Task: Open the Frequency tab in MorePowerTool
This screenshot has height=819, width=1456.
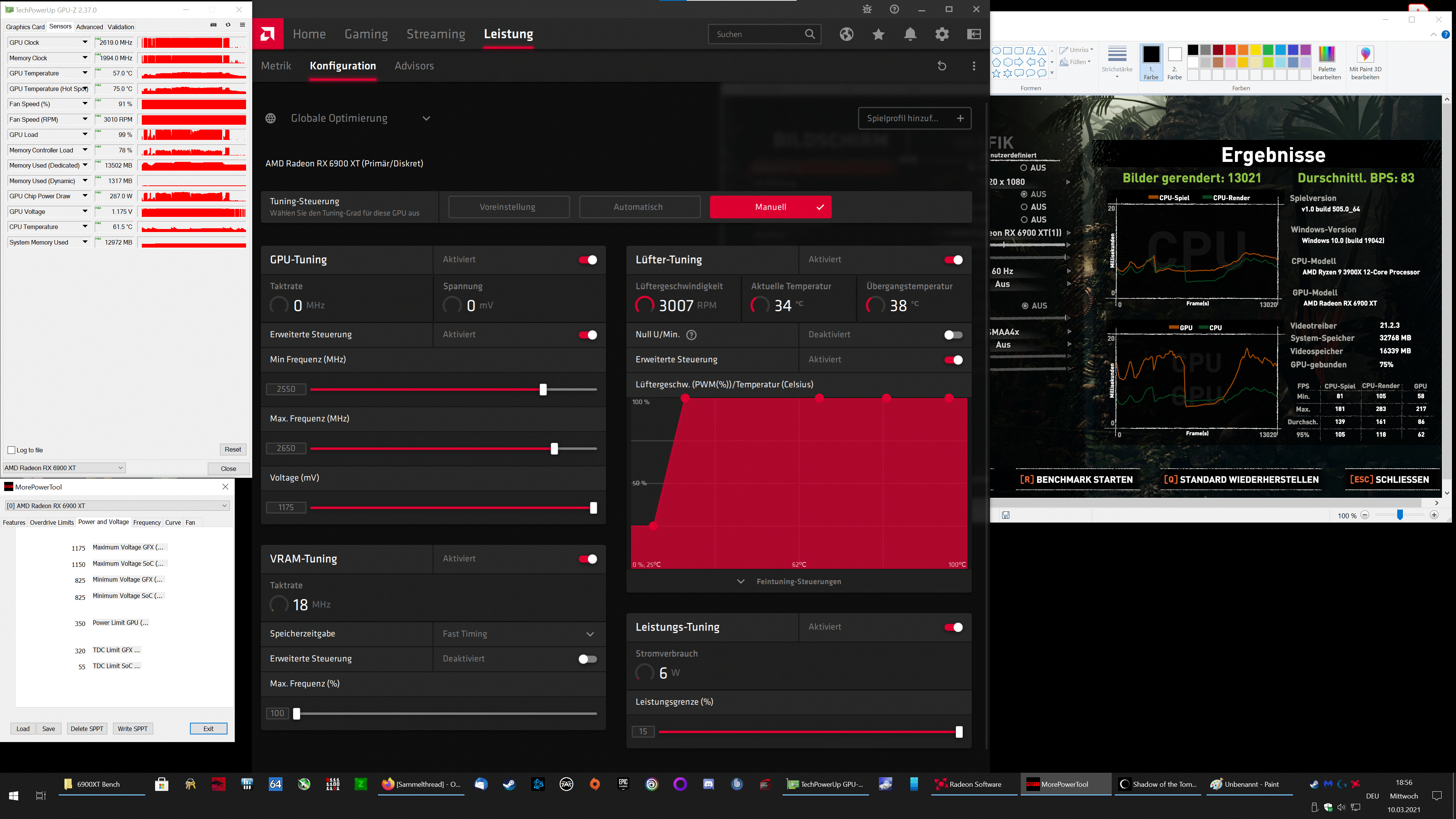Action: pos(147,522)
